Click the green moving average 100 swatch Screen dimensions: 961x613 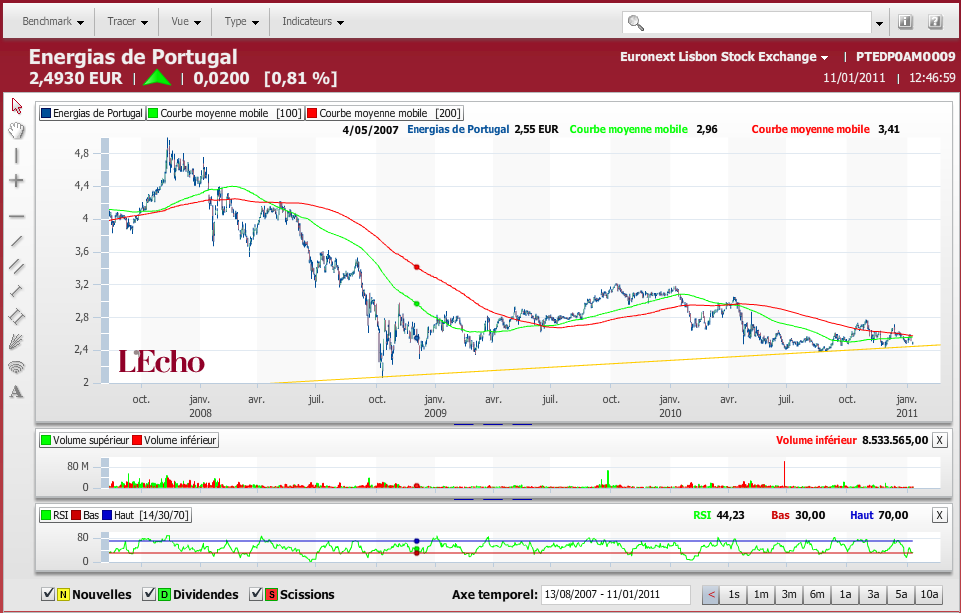[153, 113]
